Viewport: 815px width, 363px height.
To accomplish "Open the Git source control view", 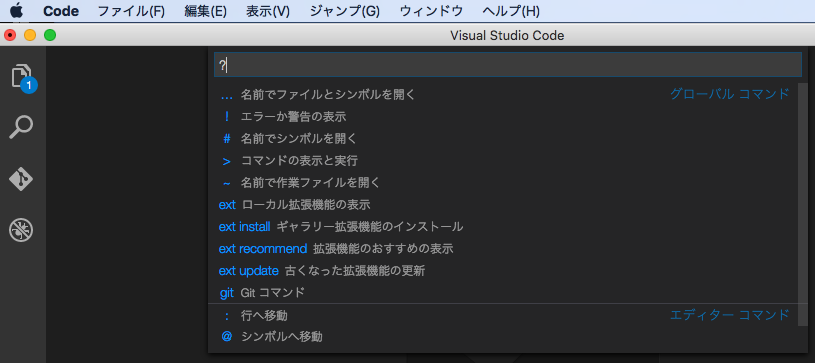I will click(21, 179).
